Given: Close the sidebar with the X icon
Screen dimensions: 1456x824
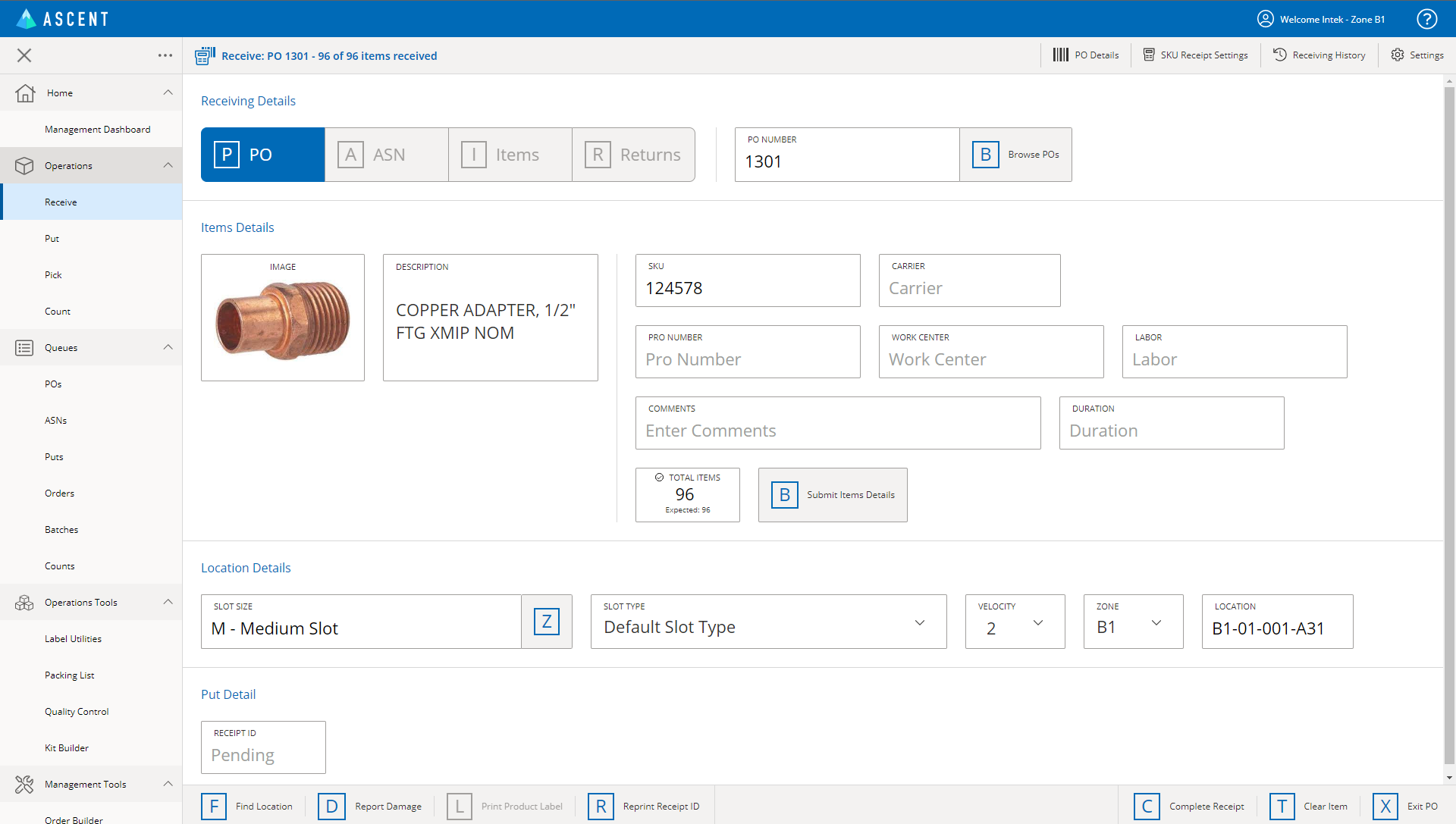Looking at the screenshot, I should click(x=24, y=55).
